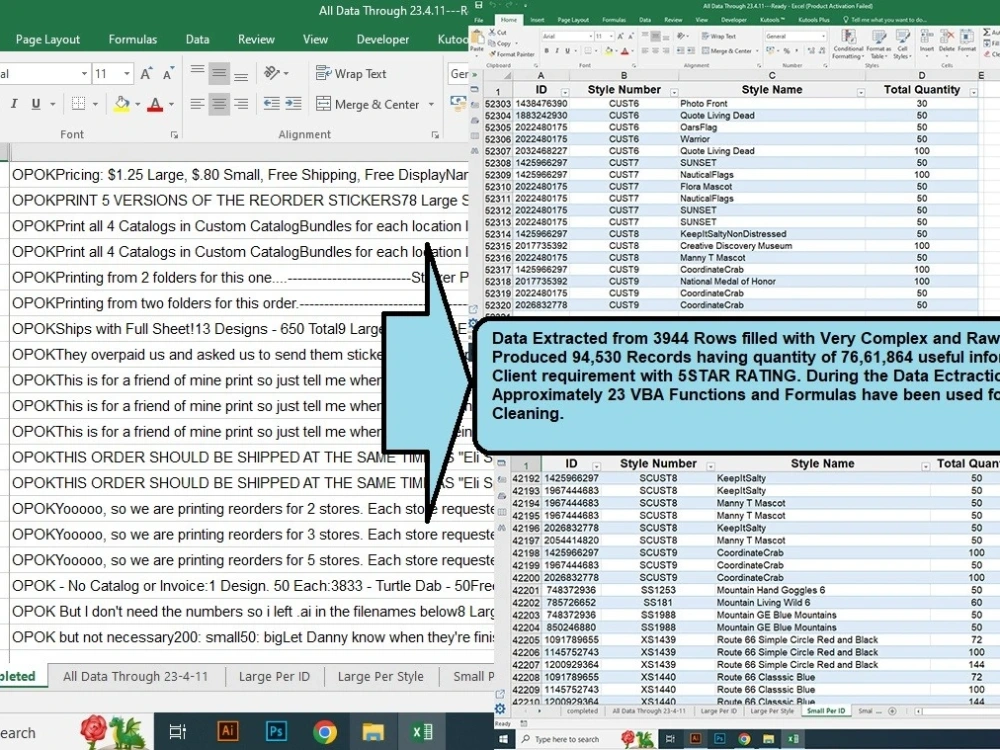1000x750 pixels.
Task: Apply red font color in zoomed-in ribbon
Action: coord(155,104)
